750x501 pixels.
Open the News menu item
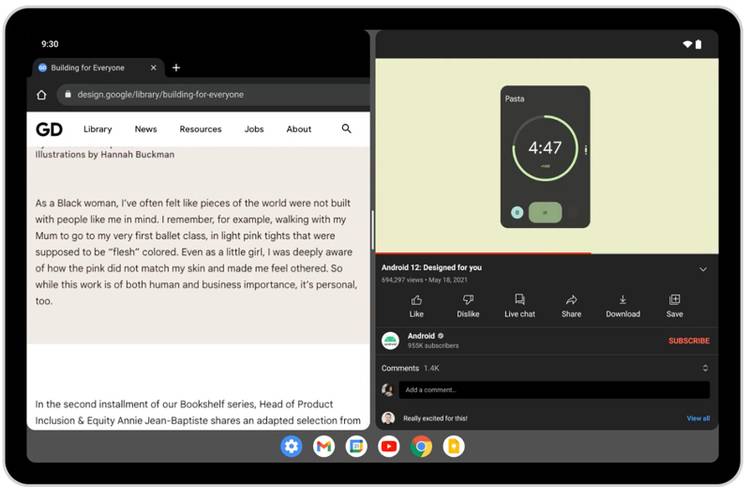coord(146,129)
